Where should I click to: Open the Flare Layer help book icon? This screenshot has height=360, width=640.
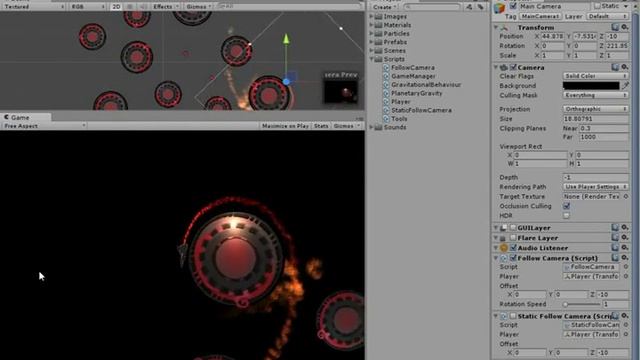[x=615, y=238]
